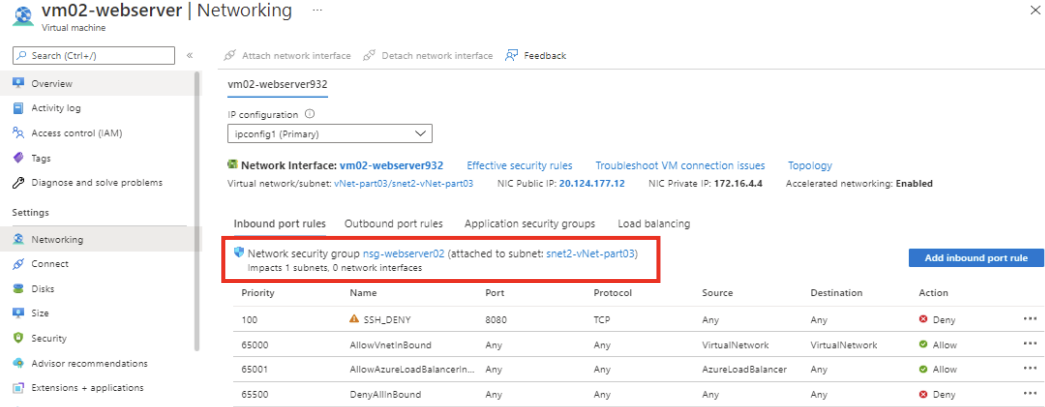This screenshot has width=1045, height=407.
Task: Click the Activity log icon
Action: [19, 108]
